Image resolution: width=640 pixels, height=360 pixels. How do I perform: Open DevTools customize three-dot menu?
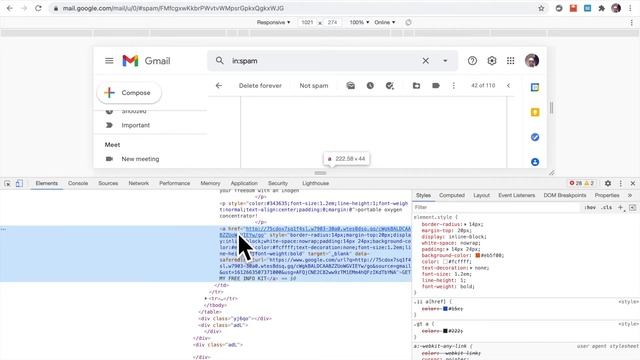point(621,184)
